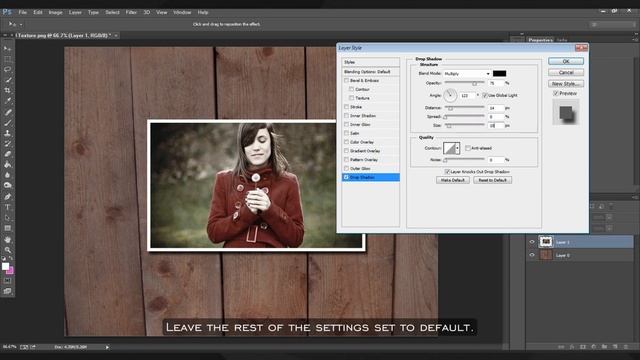Select the Brush tool
The height and width of the screenshot is (360, 640).
point(7,122)
